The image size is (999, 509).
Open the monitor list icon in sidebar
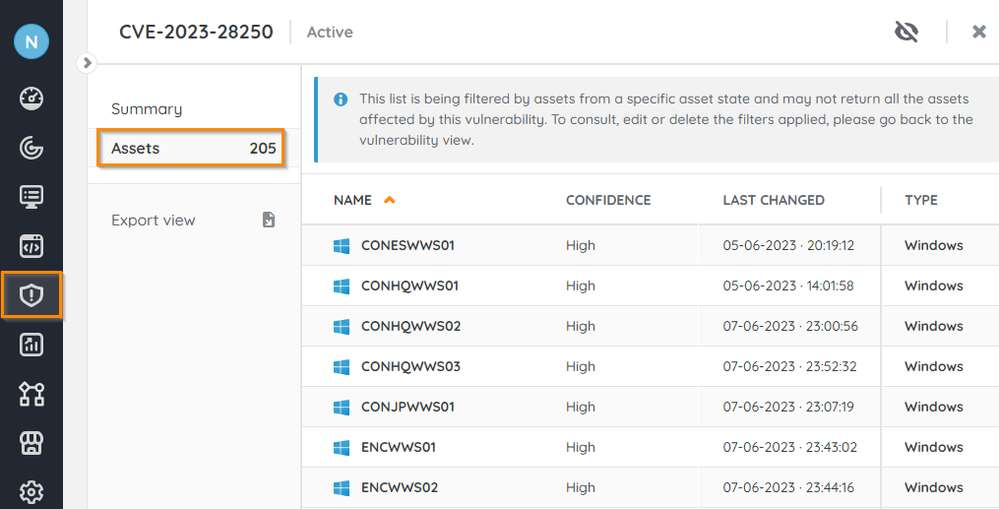tap(31, 196)
